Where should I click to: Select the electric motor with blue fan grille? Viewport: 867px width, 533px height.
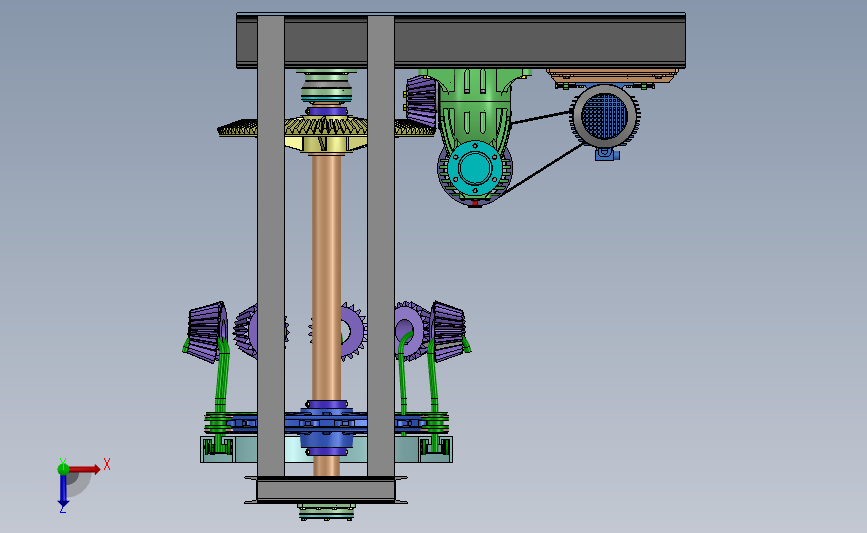(605, 116)
